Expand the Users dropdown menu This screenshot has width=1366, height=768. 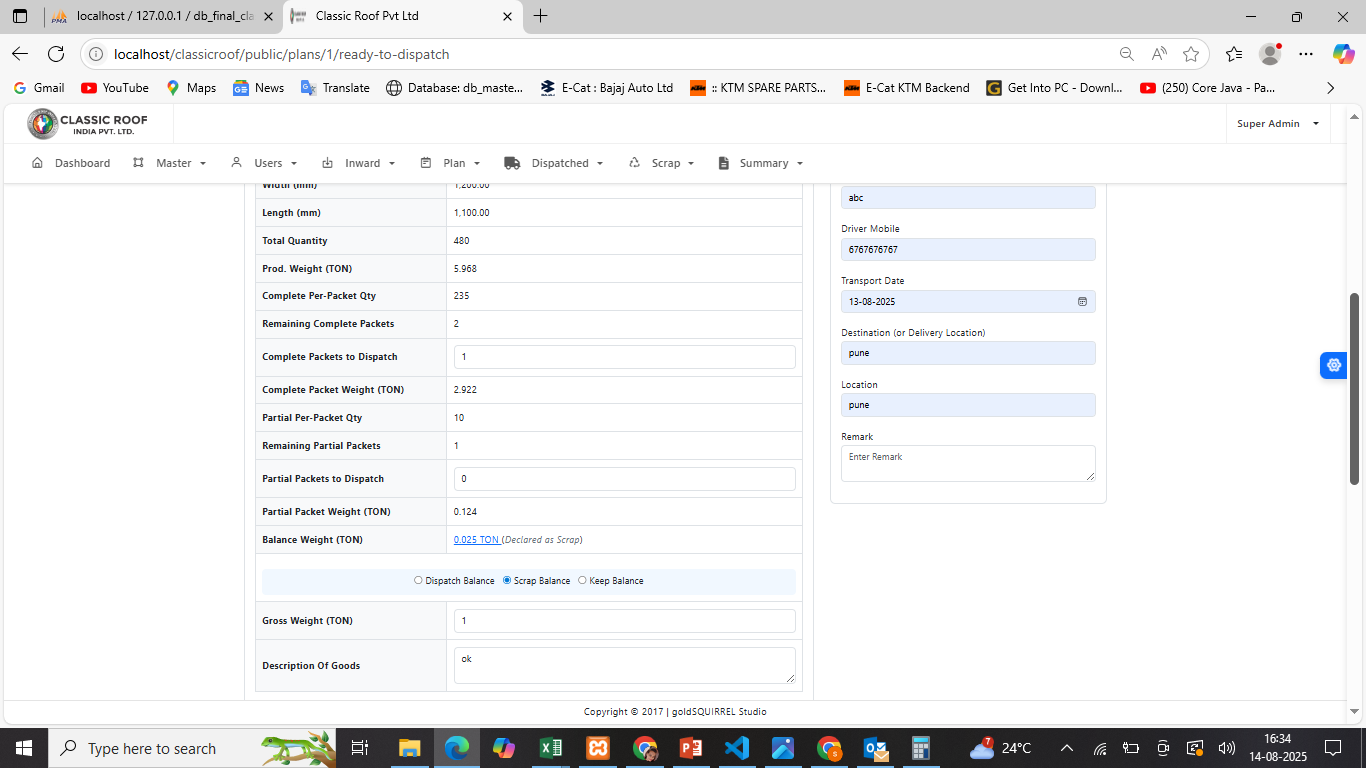point(264,163)
